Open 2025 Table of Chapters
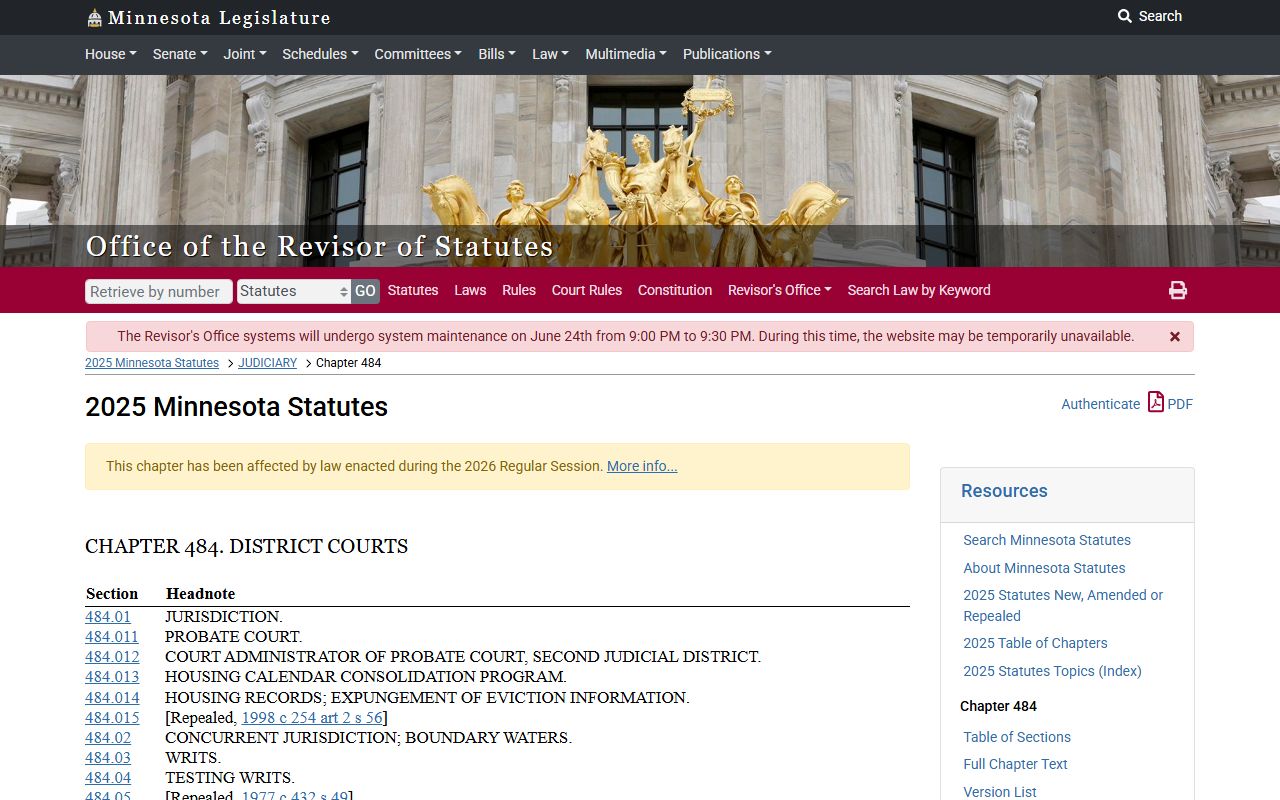Screen dimensions: 1280x800 pyautogui.click(x=1035, y=643)
